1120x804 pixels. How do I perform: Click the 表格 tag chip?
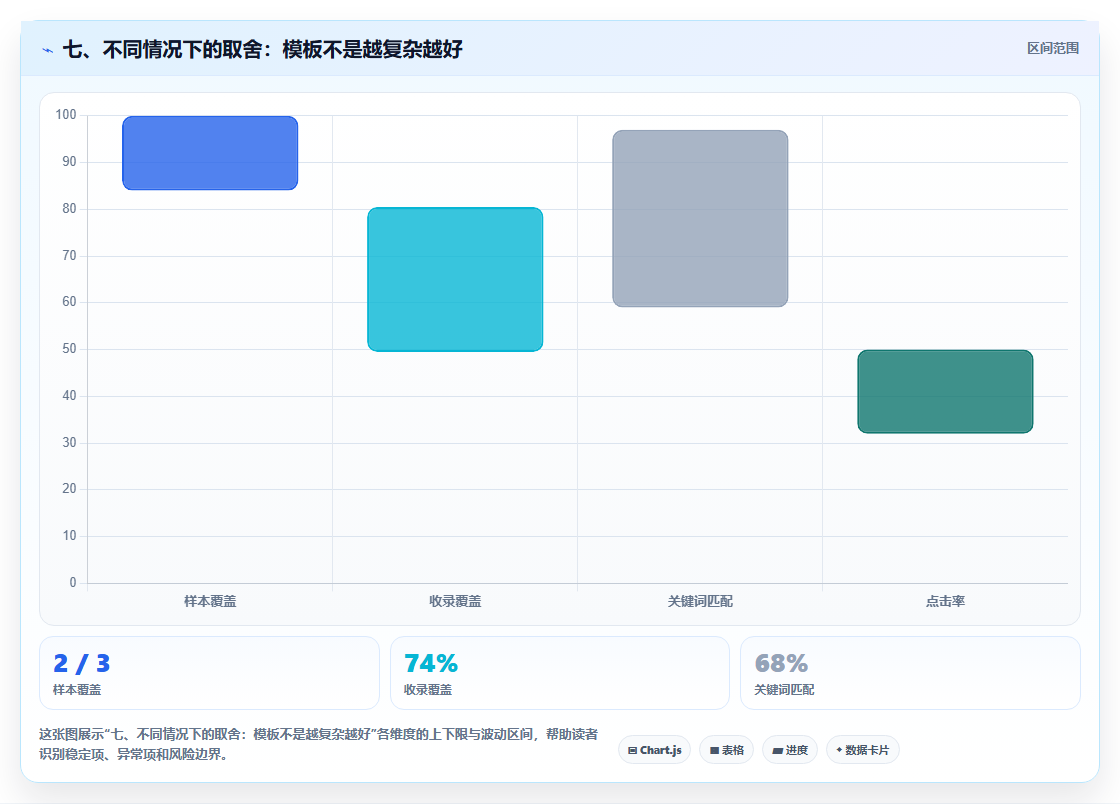click(726, 750)
